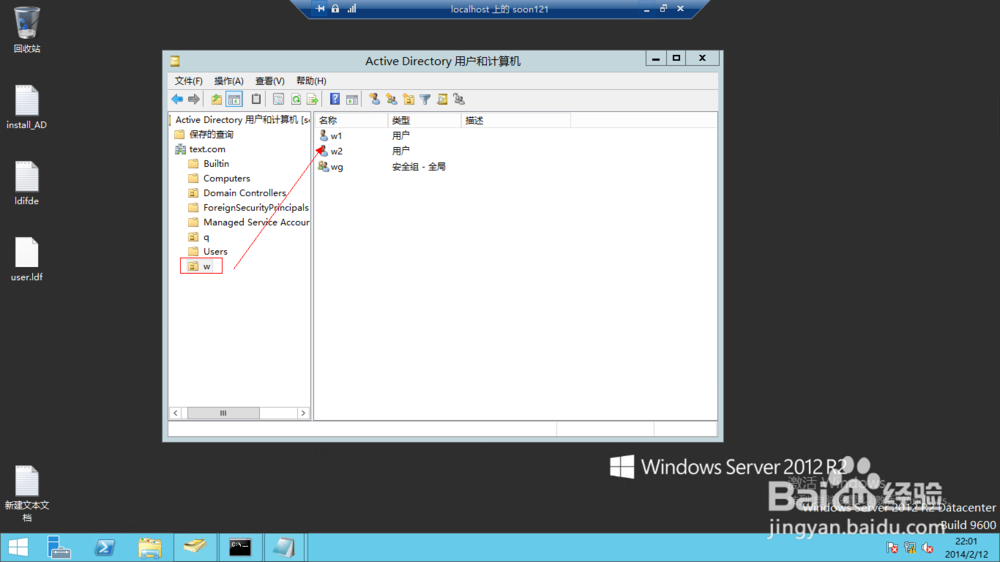
Task: Open PowerShell from the taskbar
Action: (105, 547)
